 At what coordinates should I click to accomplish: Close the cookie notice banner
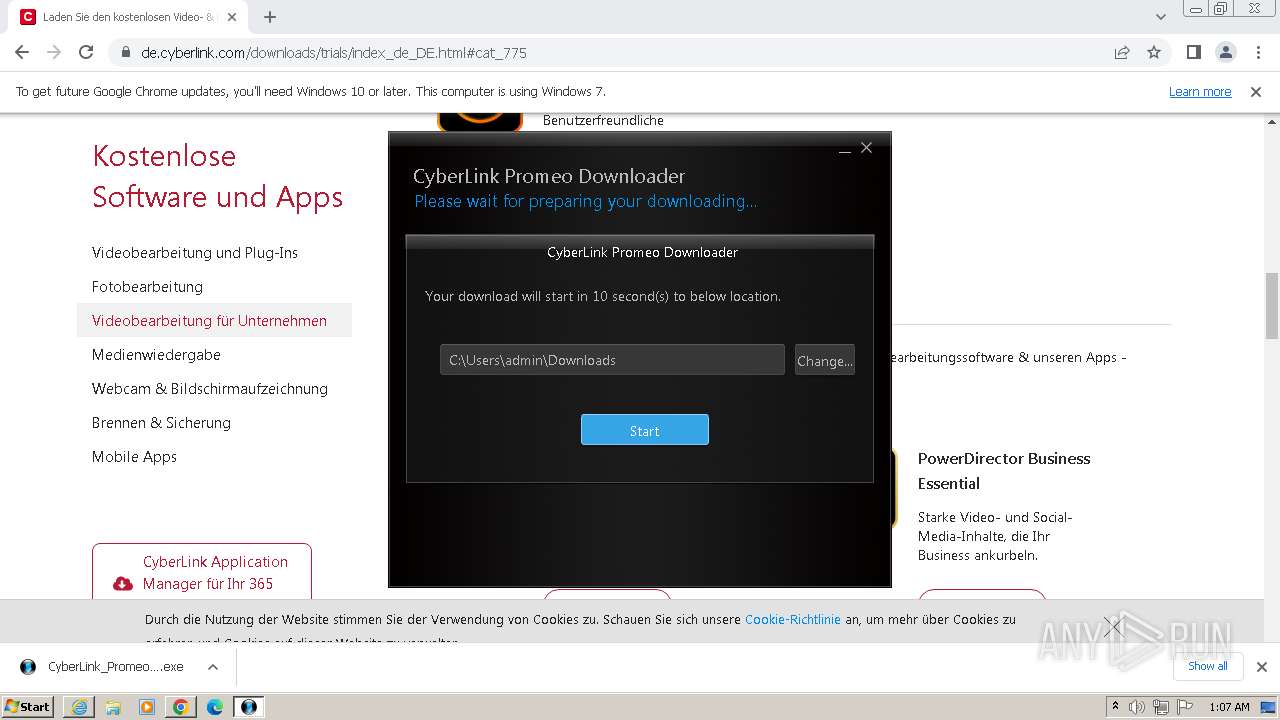1114,628
